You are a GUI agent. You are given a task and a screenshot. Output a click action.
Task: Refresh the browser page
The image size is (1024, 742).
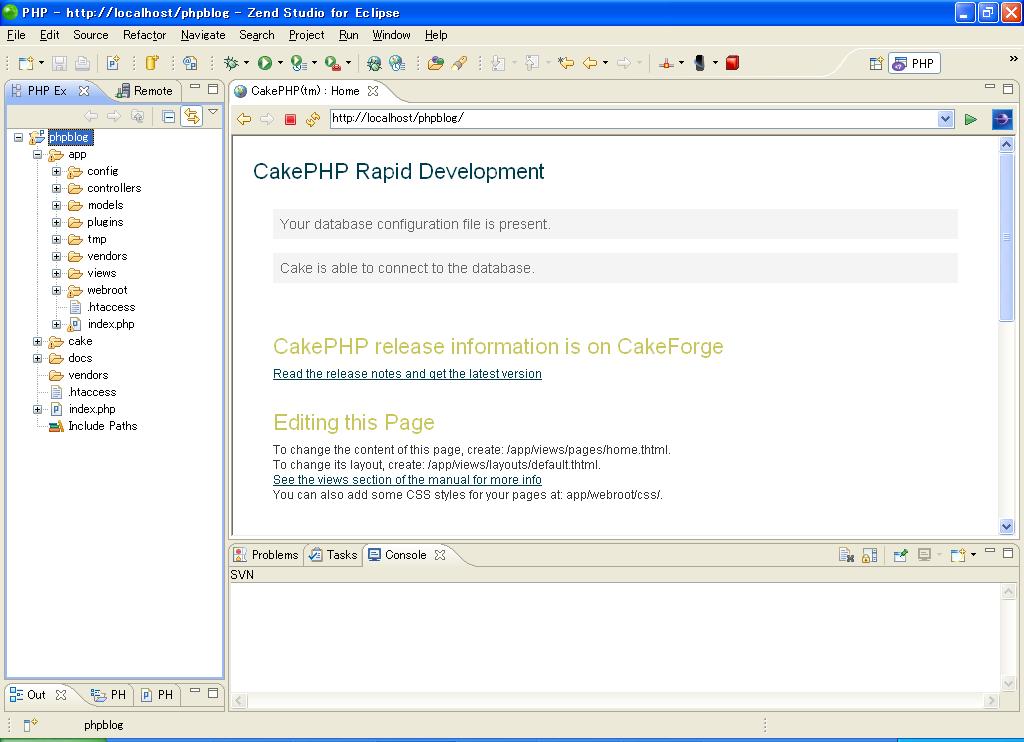tap(313, 119)
